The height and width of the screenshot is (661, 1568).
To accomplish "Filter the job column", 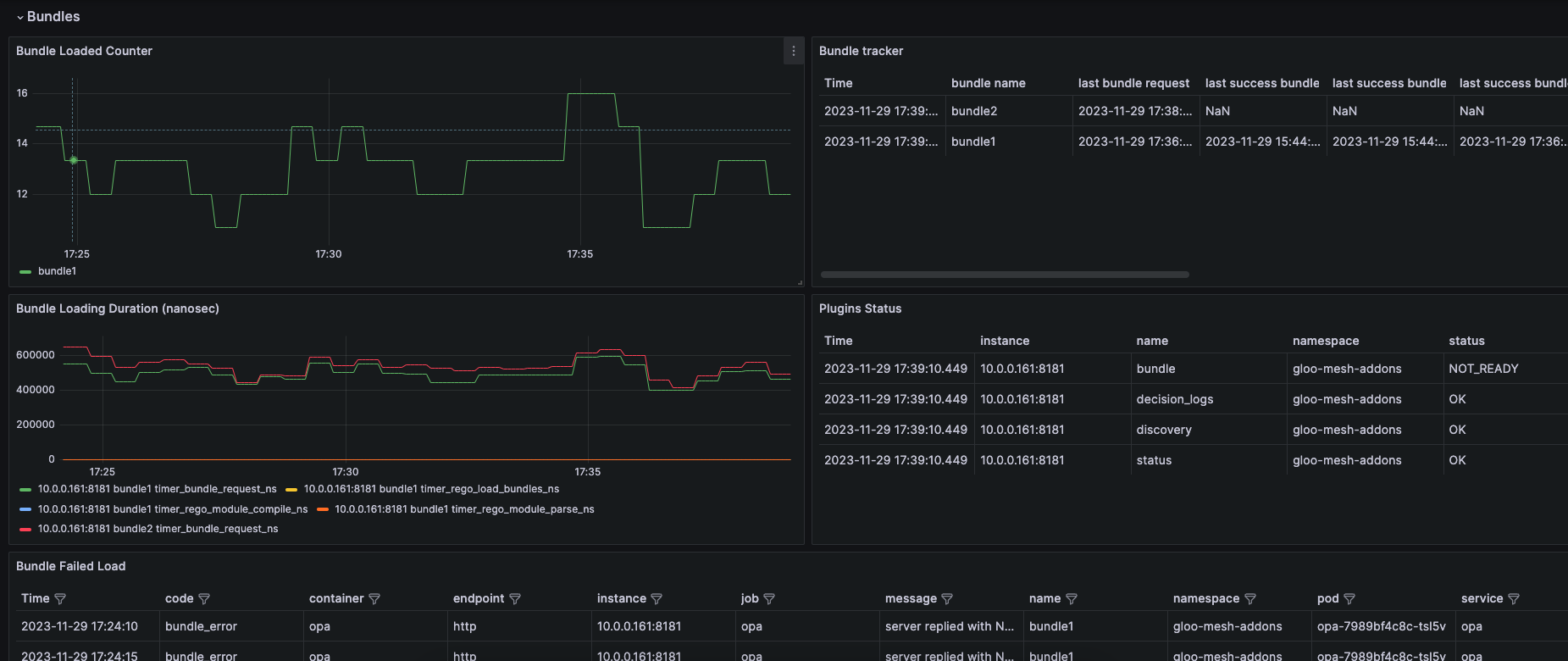I will tap(769, 598).
